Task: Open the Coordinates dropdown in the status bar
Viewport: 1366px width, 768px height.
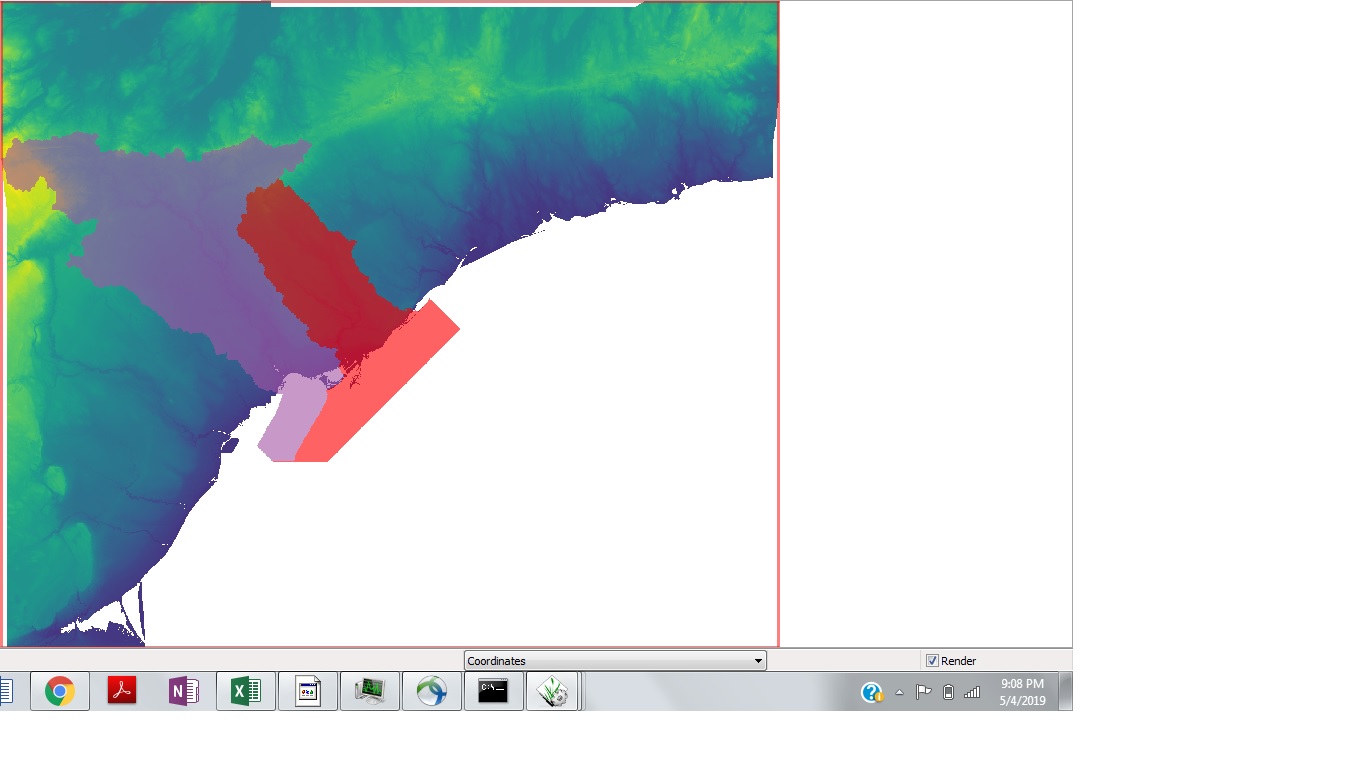Action: 757,660
